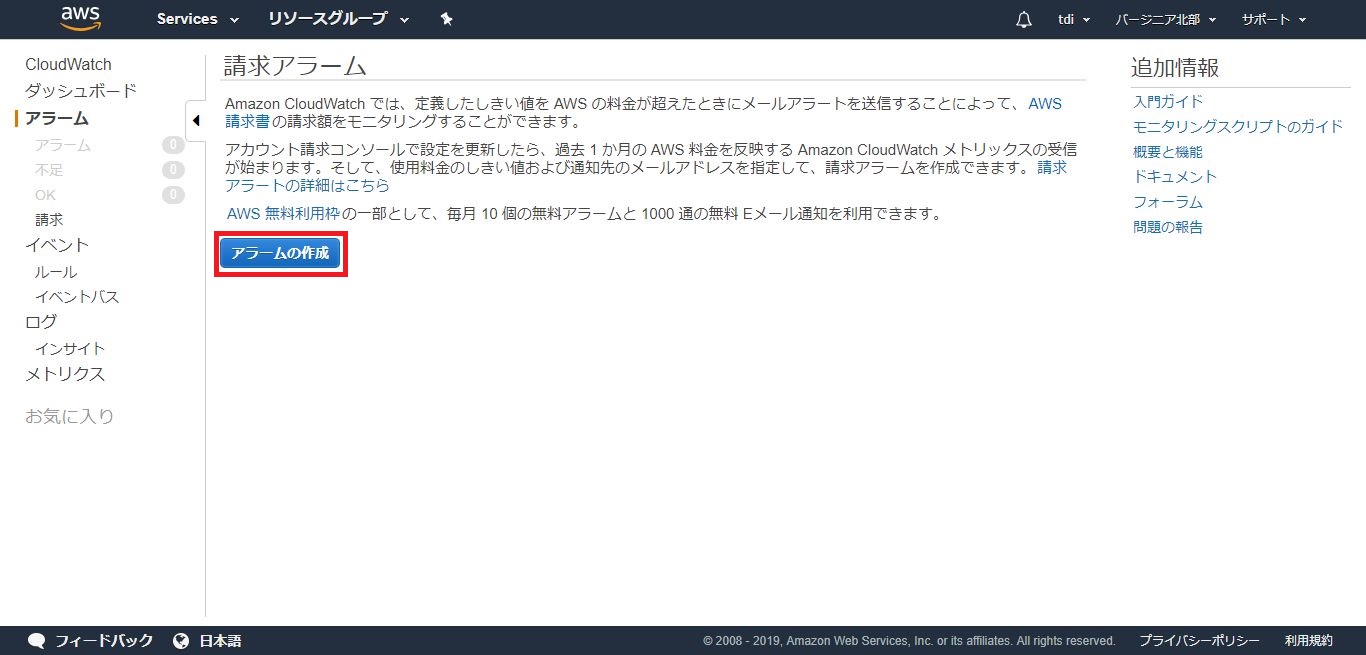Select ダッシュボード in the sidebar
This screenshot has width=1366, height=655.
point(81,91)
